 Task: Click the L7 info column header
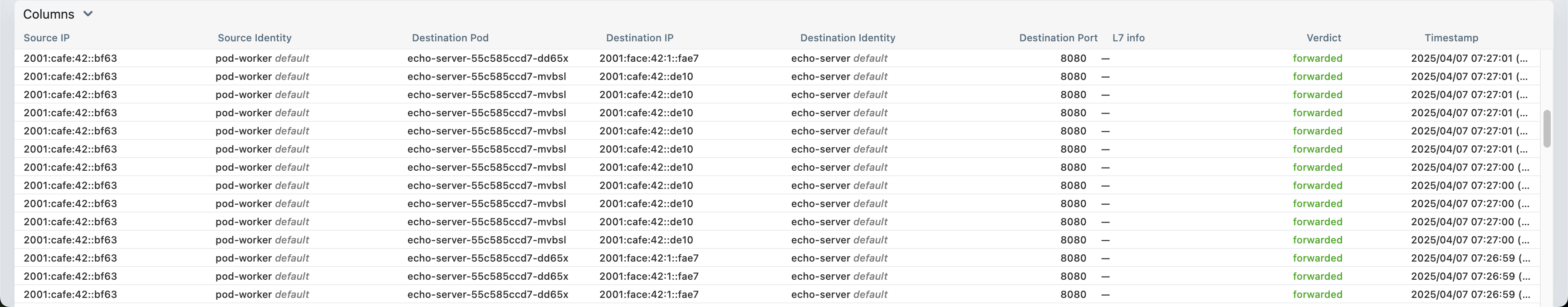[1128, 38]
